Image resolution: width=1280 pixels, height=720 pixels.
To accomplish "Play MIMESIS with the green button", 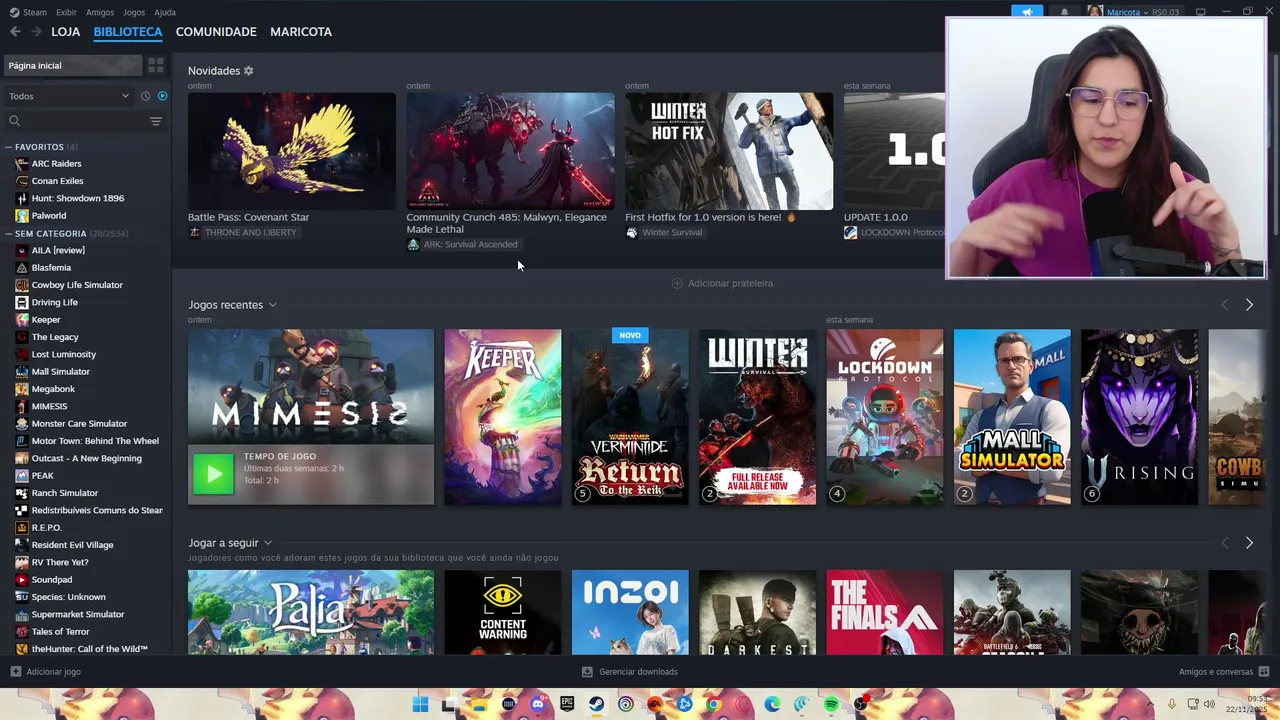I will (213, 474).
